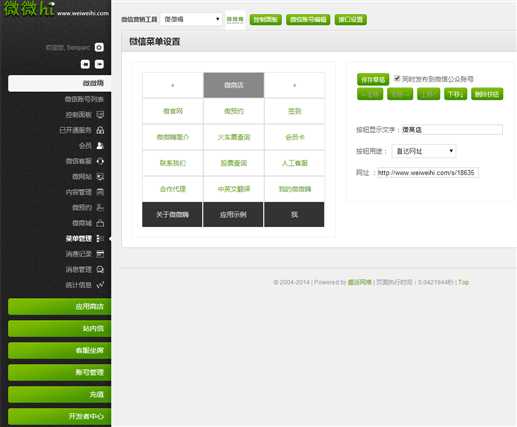
Task: Click the 删除按钮 button
Action: click(487, 94)
